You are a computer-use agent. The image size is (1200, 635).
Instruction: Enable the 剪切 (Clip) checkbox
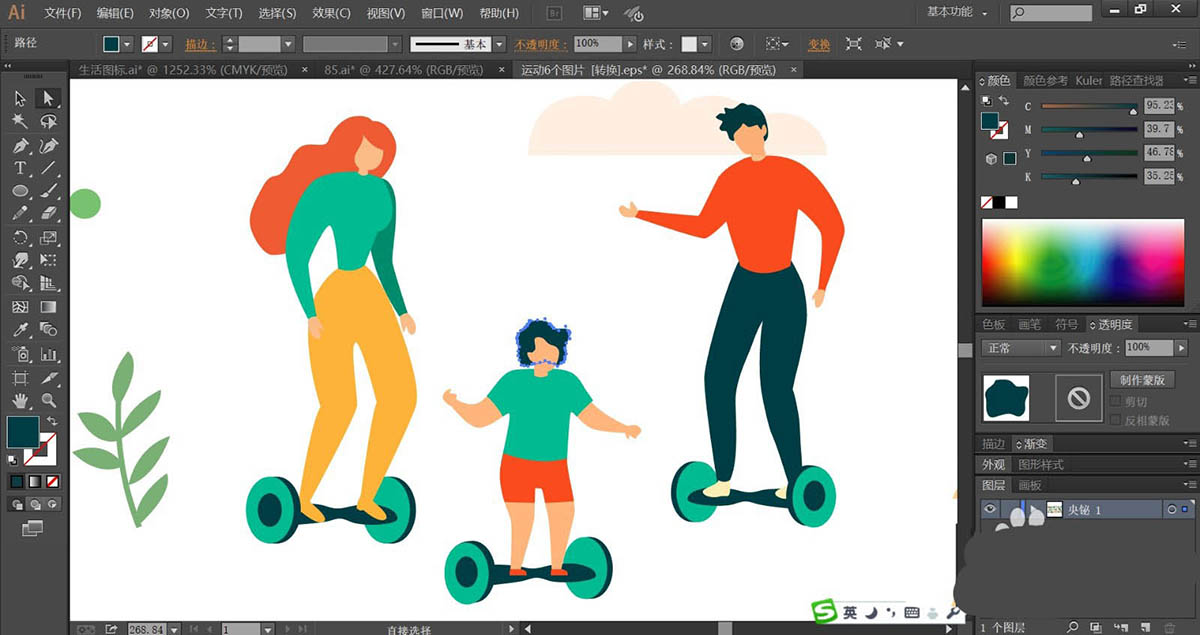pyautogui.click(x=1116, y=402)
